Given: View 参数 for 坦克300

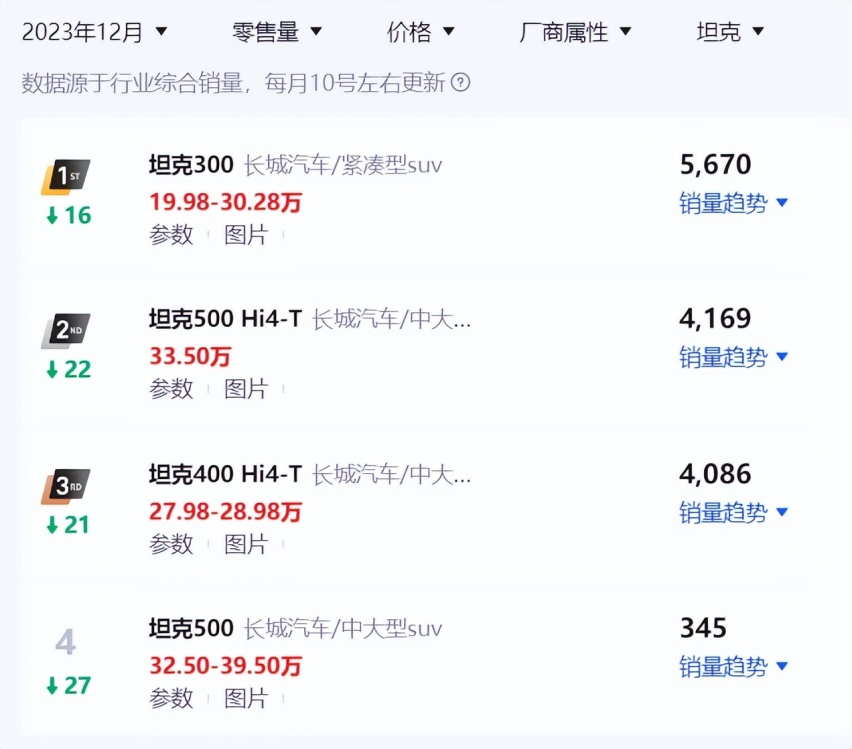Looking at the screenshot, I should pos(171,235).
